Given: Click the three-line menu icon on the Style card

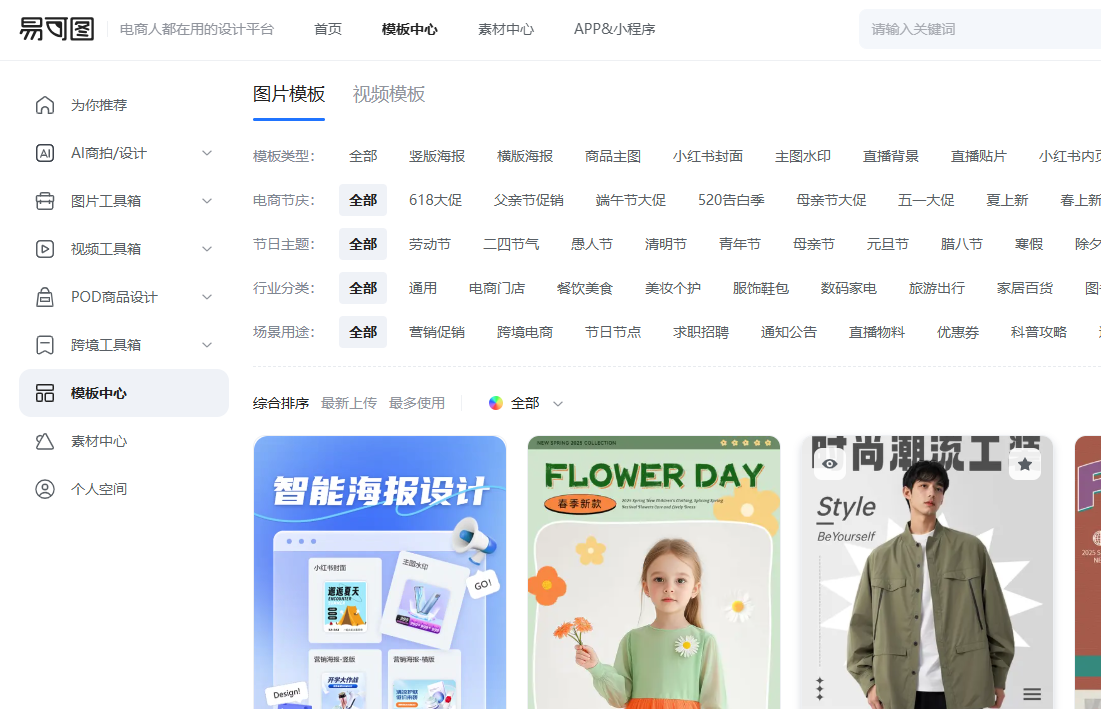Looking at the screenshot, I should click(x=1032, y=694).
